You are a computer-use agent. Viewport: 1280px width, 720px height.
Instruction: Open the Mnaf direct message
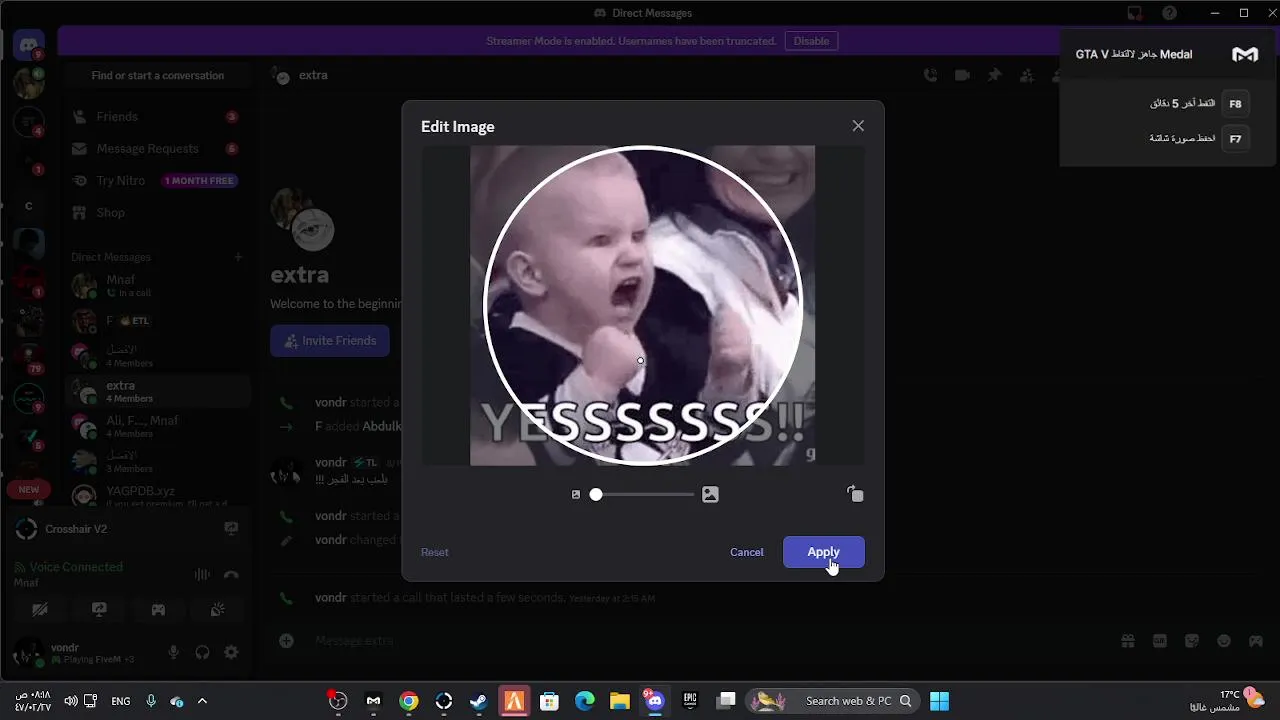[x=157, y=285]
